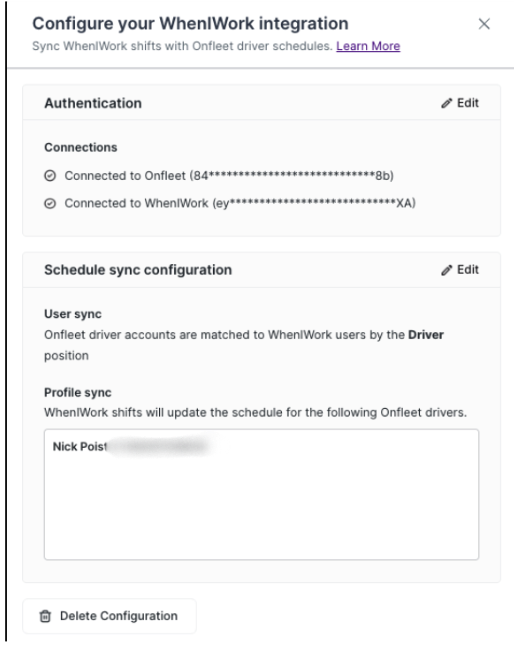Screen dimensions: 514x662
Task: Click the Connections subheading
Action: [x=81, y=147]
